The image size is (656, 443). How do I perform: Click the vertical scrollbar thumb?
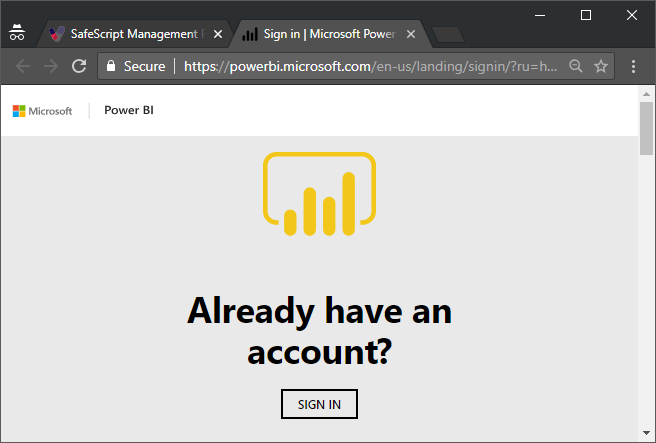click(646, 128)
